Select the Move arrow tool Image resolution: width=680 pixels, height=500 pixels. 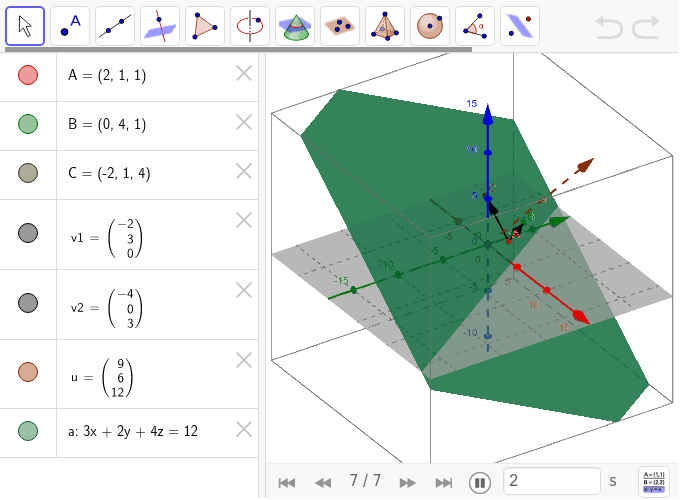coord(25,26)
